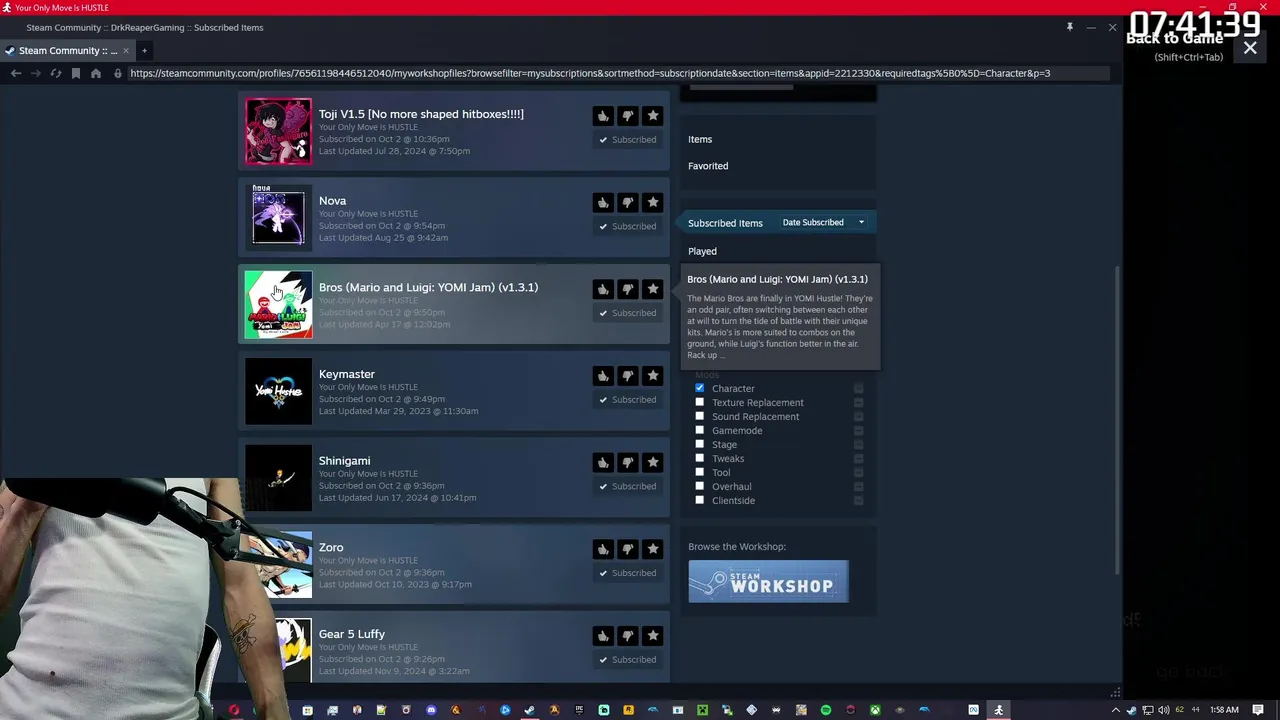The image size is (1280, 720).
Task: Rate Keymaster thumbs up
Action: pyautogui.click(x=603, y=376)
